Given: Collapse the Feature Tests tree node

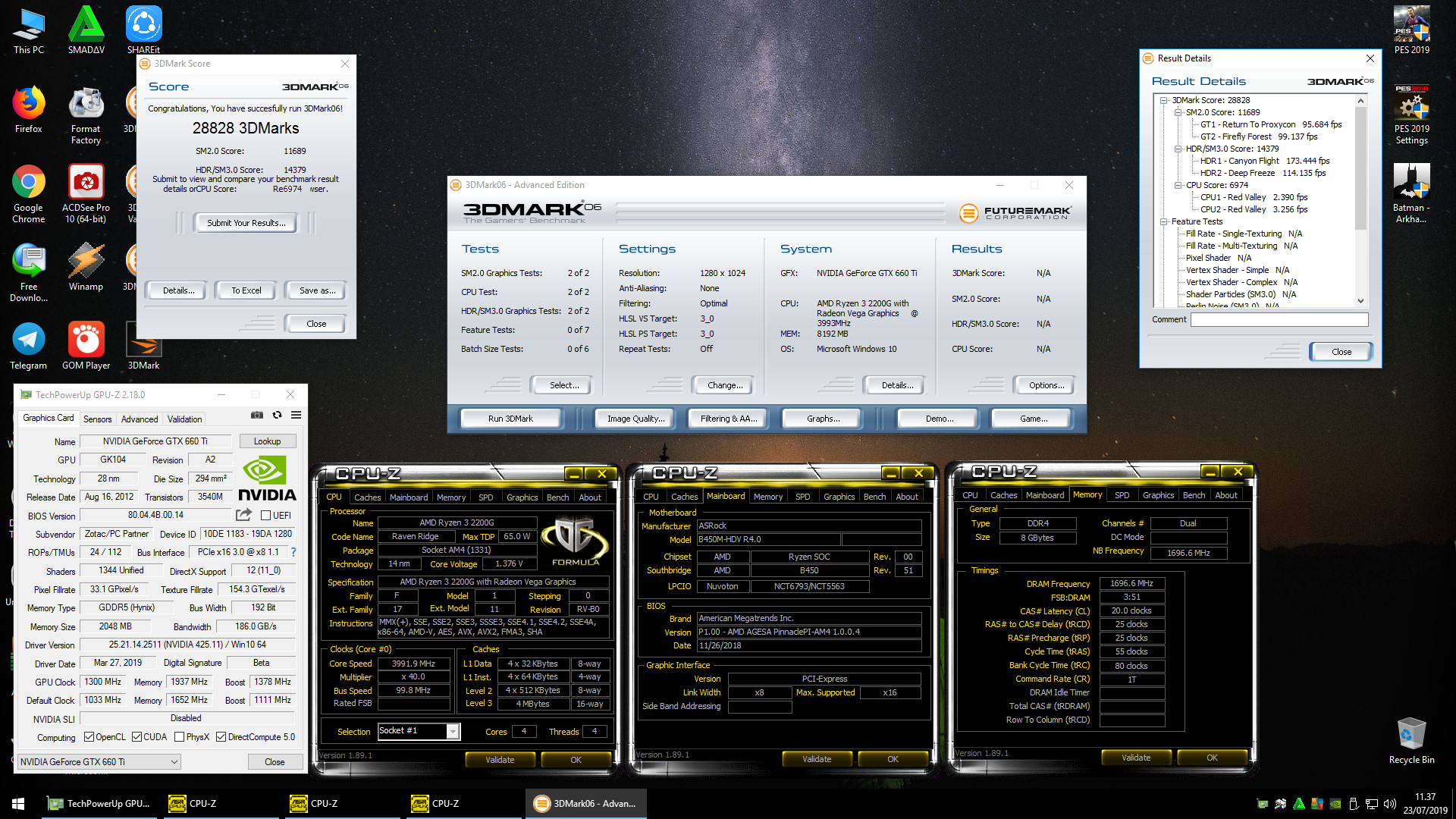Looking at the screenshot, I should pos(1163,221).
